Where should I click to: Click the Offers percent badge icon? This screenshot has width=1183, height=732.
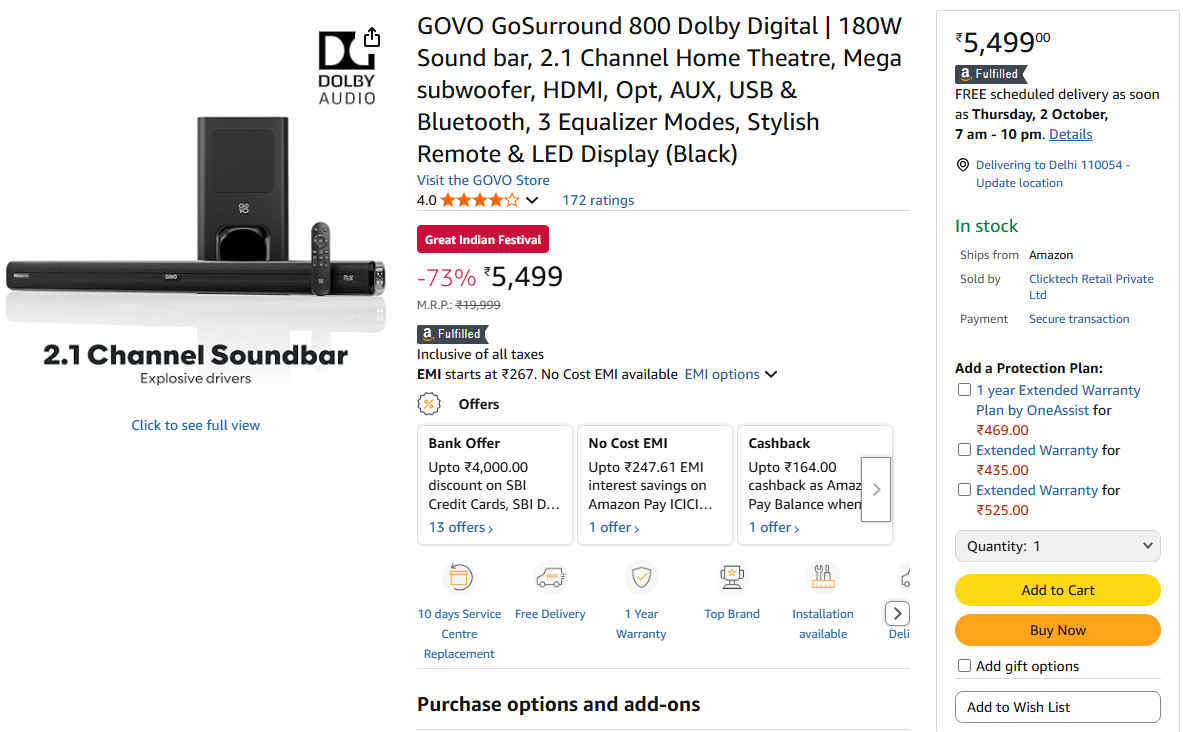point(429,404)
